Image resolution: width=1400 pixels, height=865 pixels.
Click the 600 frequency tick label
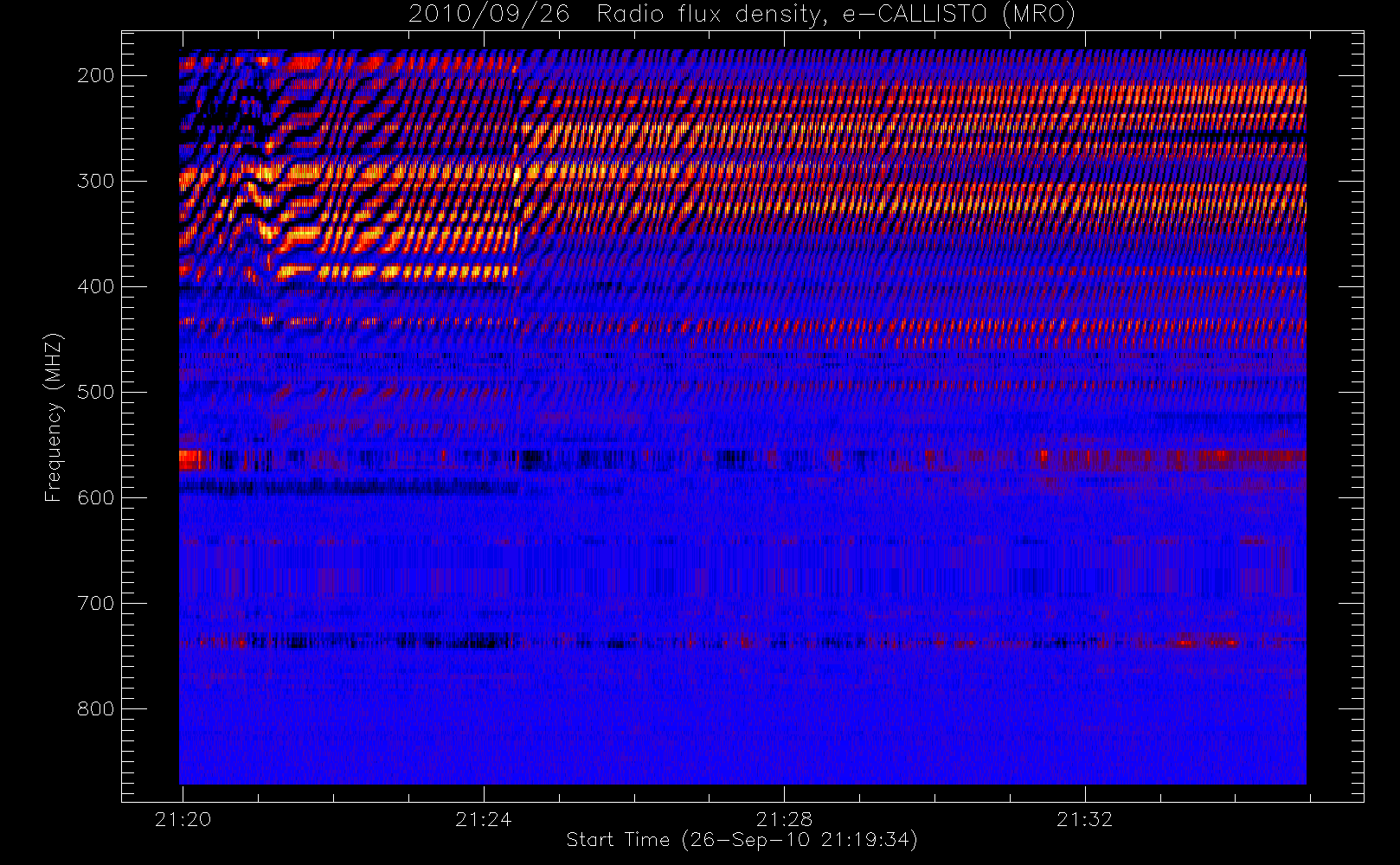[96, 497]
